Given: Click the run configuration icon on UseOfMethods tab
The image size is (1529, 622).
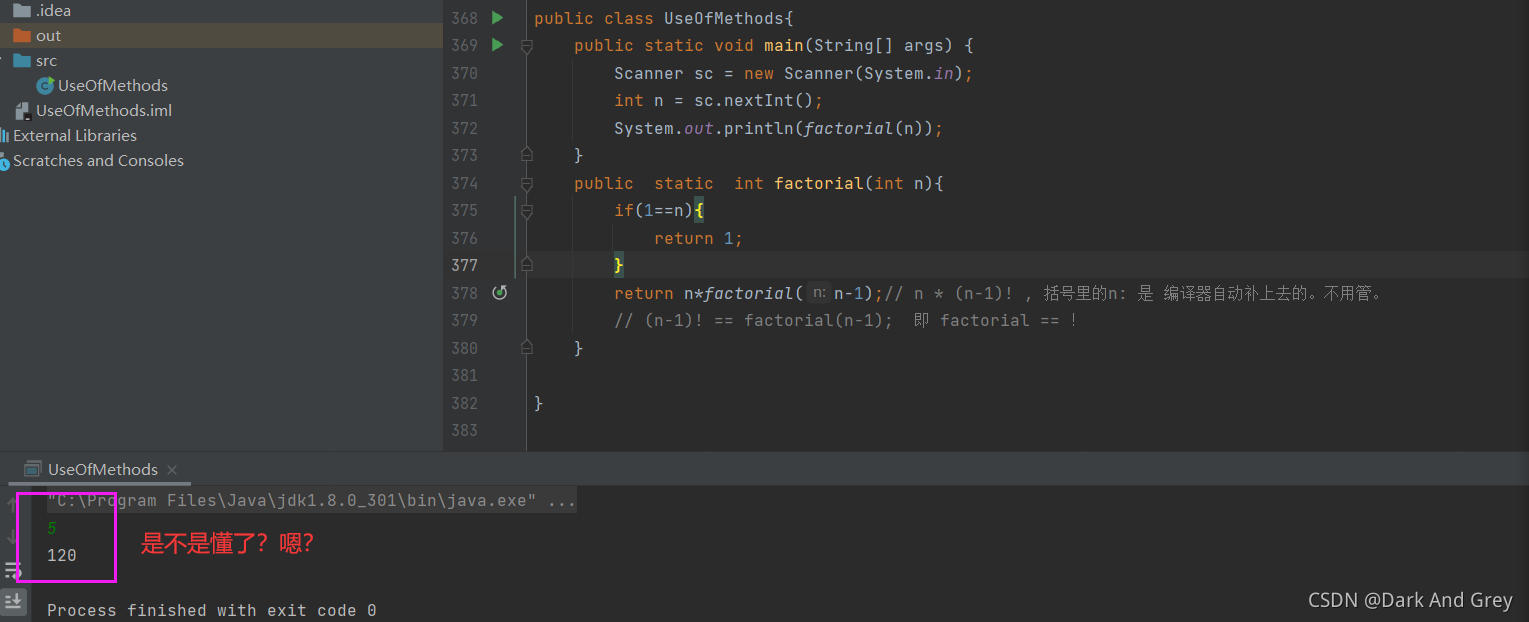Looking at the screenshot, I should click(33, 469).
